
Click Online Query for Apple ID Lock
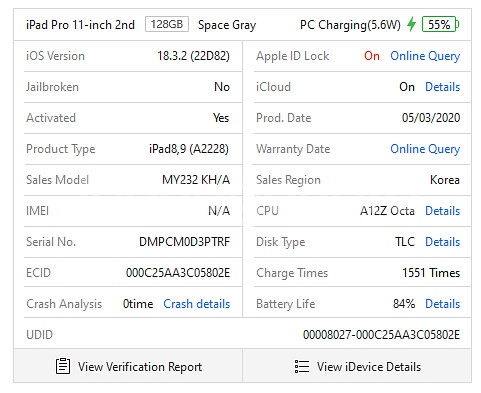tap(425, 56)
